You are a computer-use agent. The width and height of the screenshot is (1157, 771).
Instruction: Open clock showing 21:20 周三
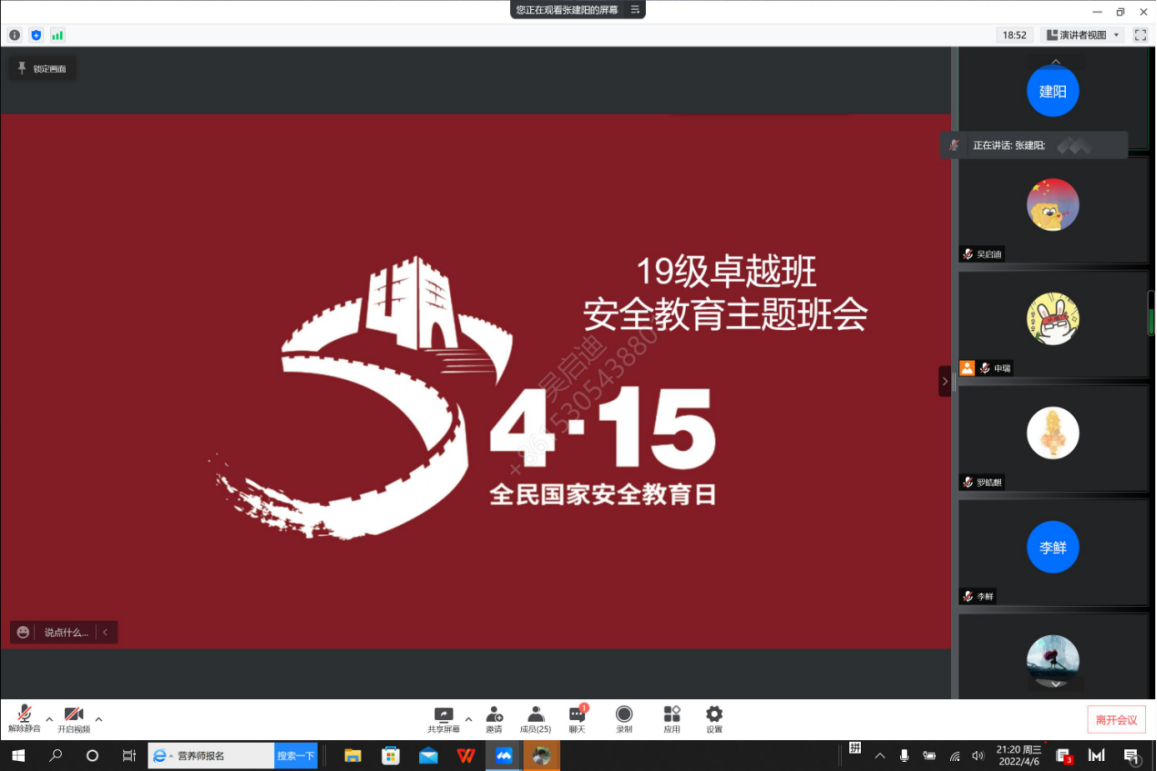pyautogui.click(x=1018, y=756)
